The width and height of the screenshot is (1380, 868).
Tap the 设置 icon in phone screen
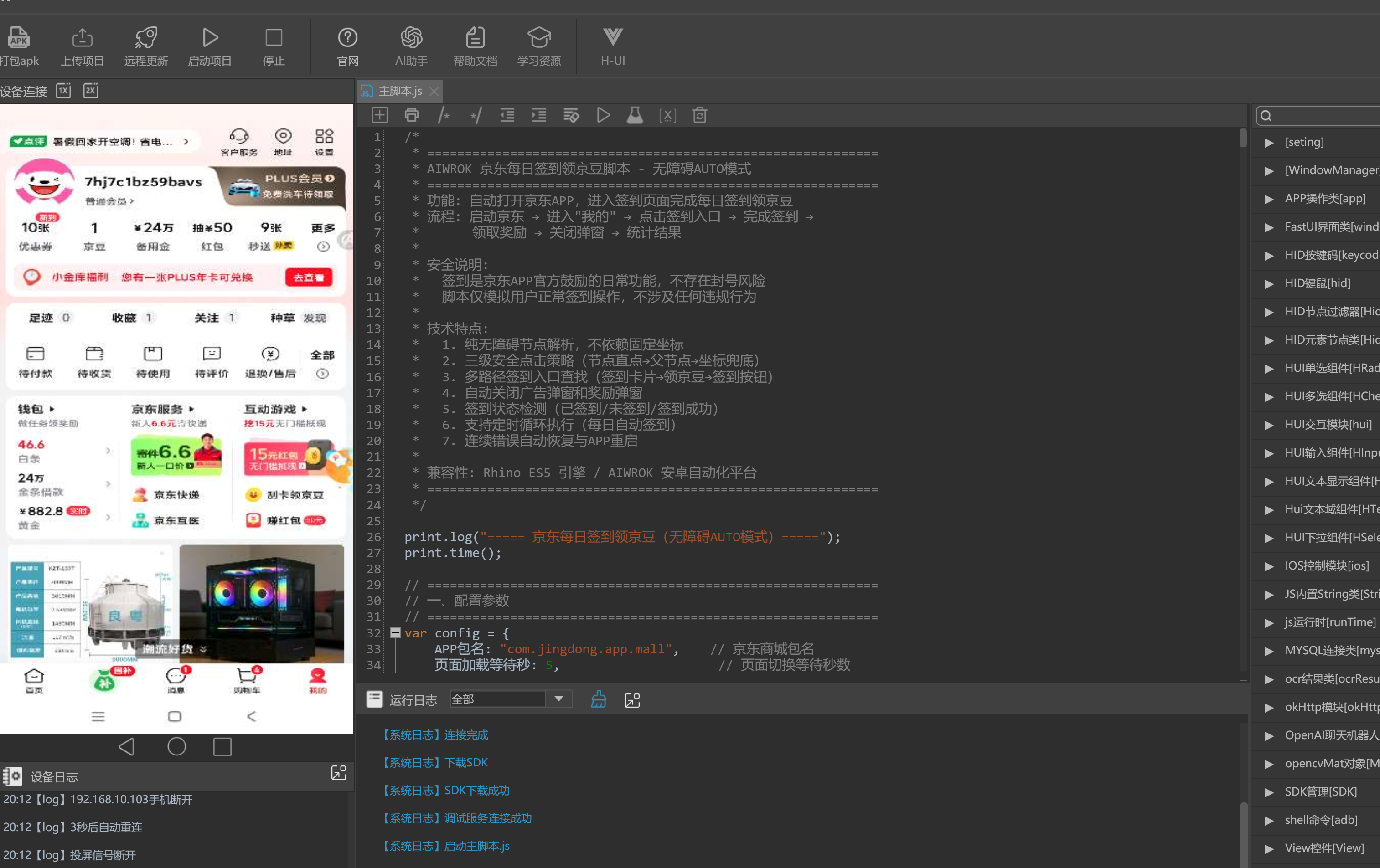(324, 142)
